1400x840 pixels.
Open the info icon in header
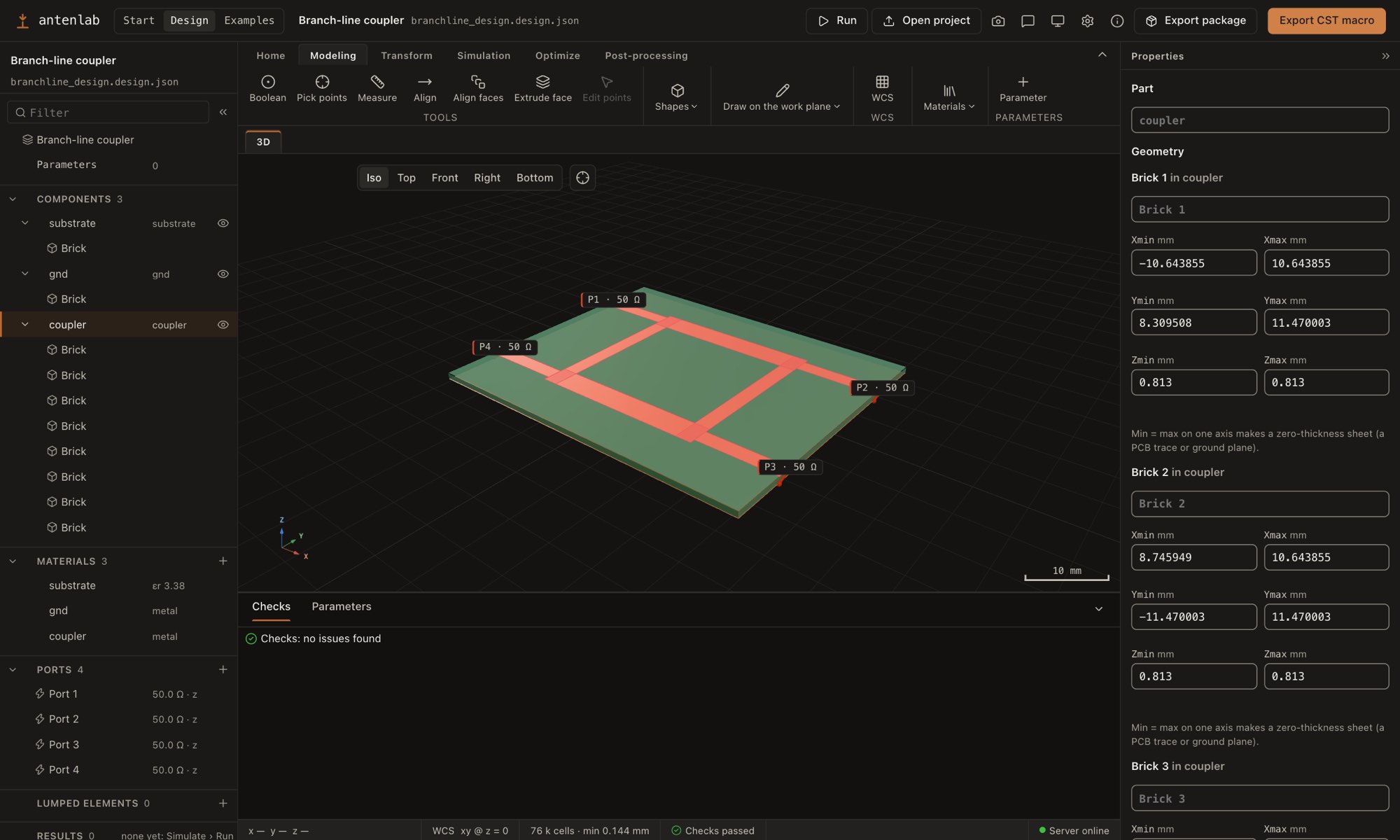1117,21
